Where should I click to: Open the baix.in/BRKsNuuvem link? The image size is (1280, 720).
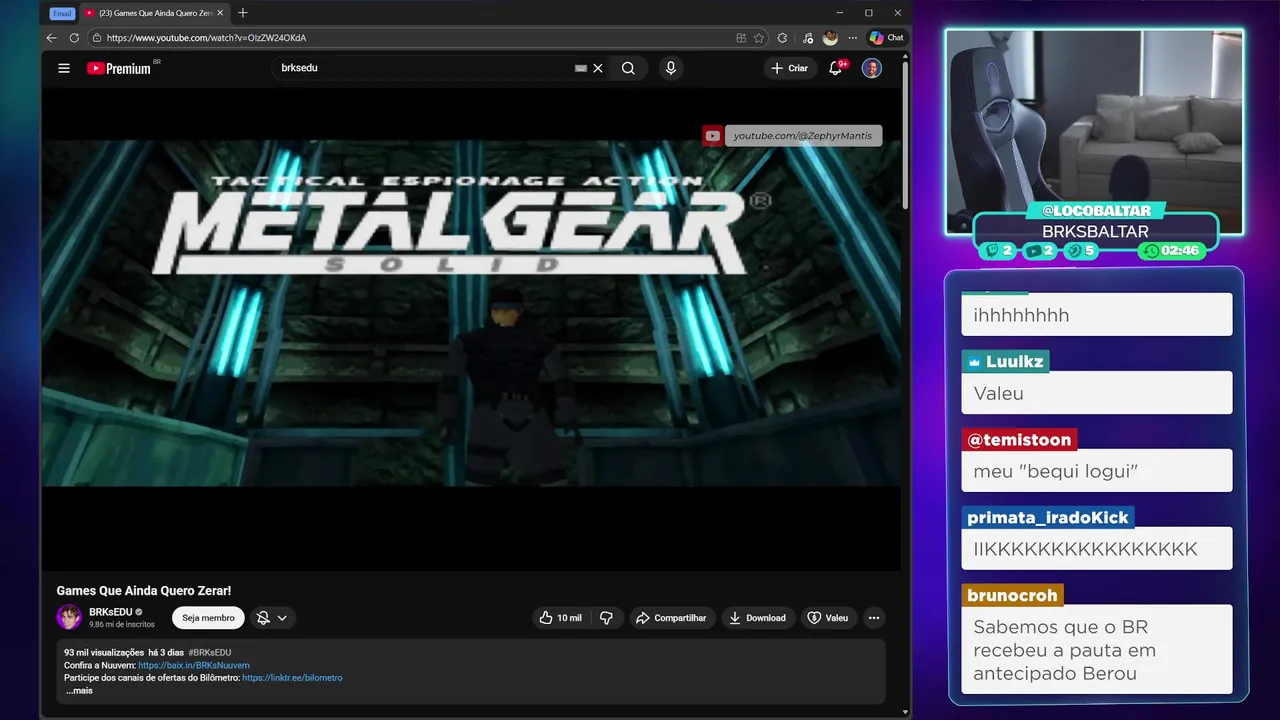tap(194, 665)
